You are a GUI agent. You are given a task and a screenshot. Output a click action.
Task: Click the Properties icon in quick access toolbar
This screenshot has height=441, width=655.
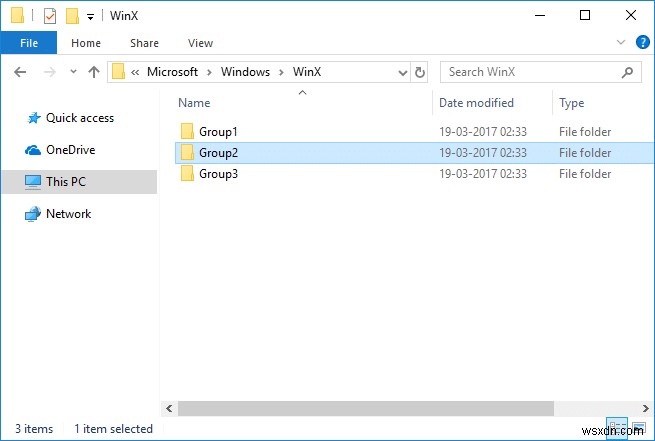50,16
